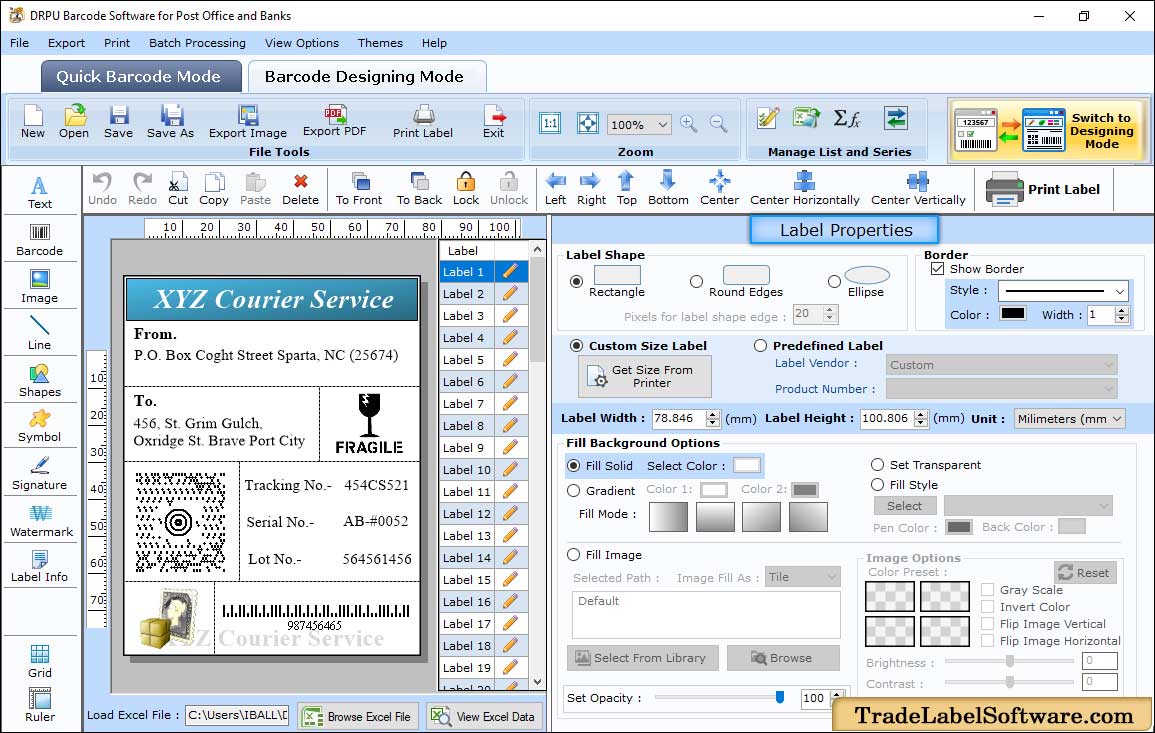Viewport: 1155px width, 733px height.
Task: Select Ellipse label shape
Action: point(834,281)
